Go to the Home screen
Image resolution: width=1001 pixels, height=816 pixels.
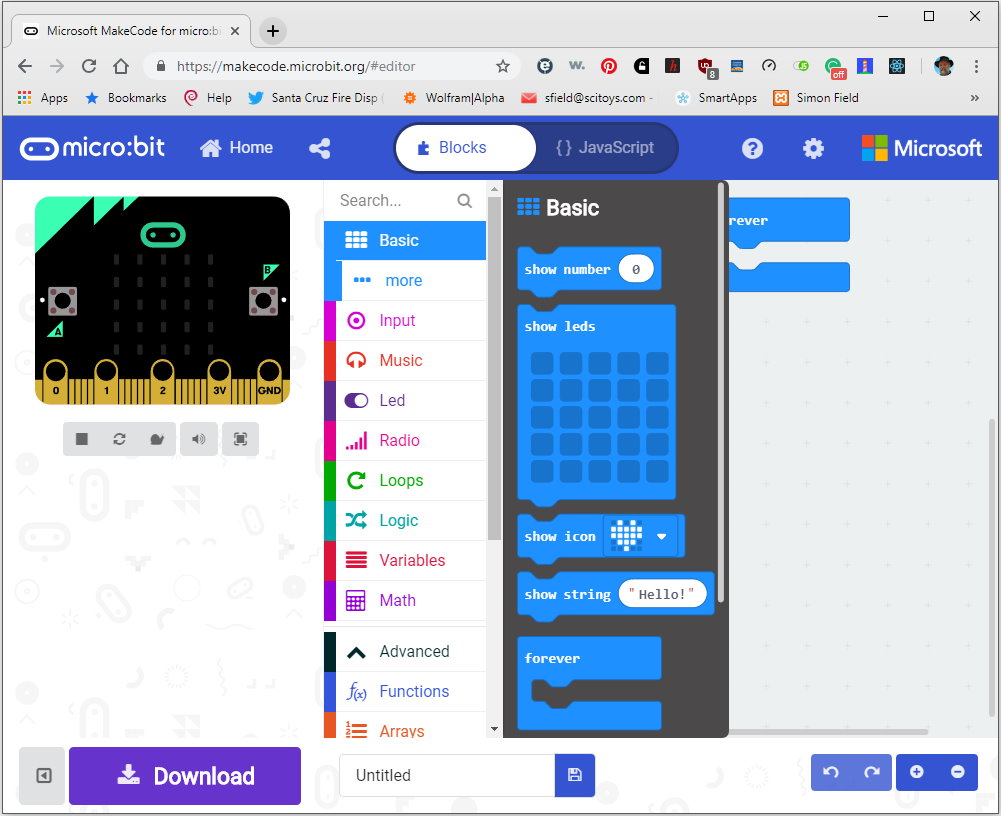[x=236, y=147]
